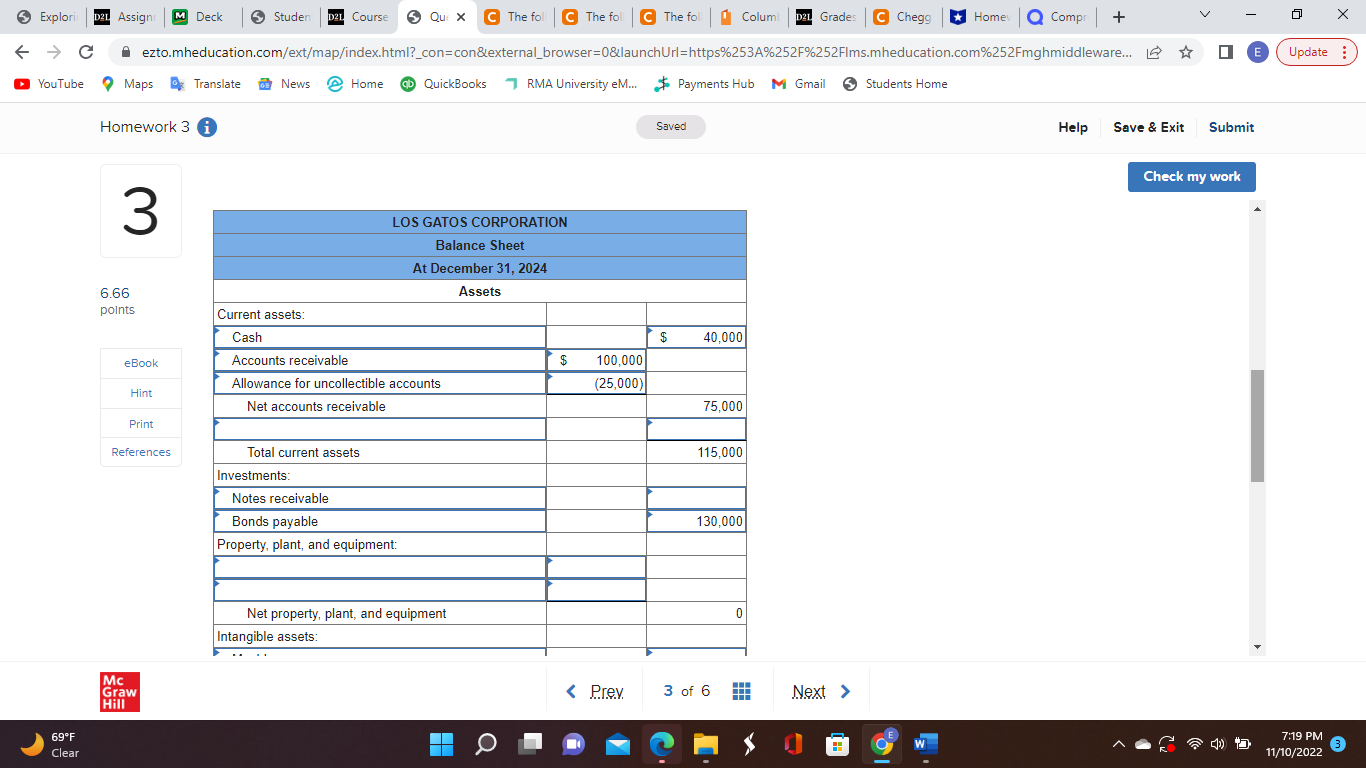Open File Explorer from the taskbar
The image size is (1366, 768).
pos(706,744)
